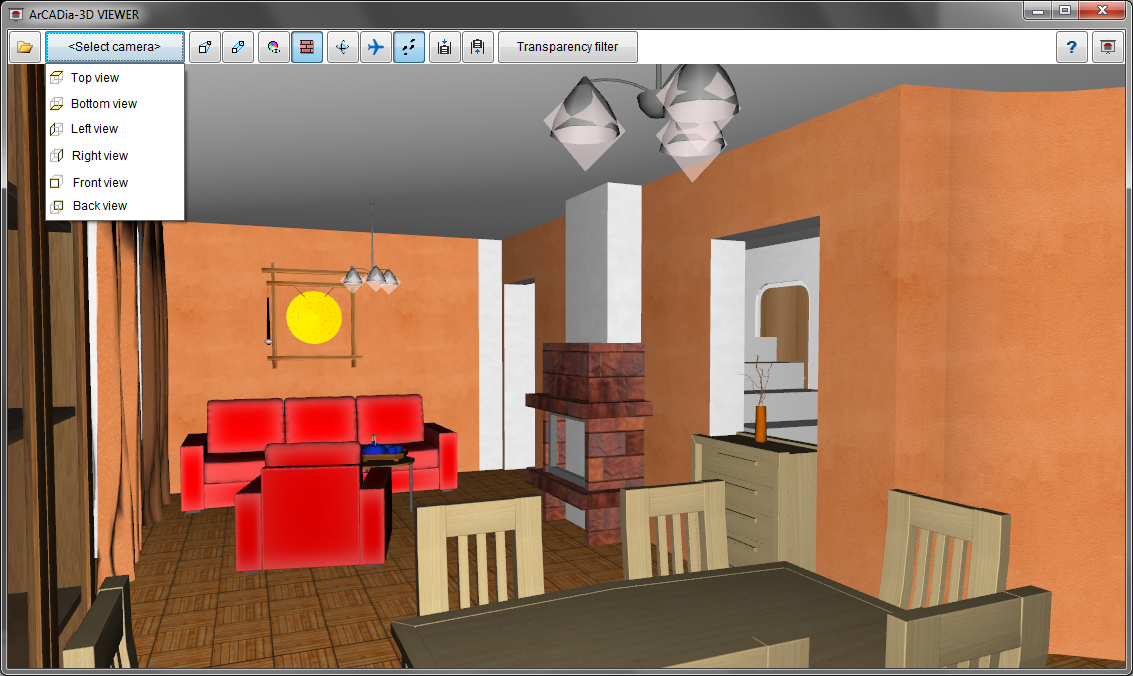
Task: Toggle the brick wall textures button
Action: [307, 47]
